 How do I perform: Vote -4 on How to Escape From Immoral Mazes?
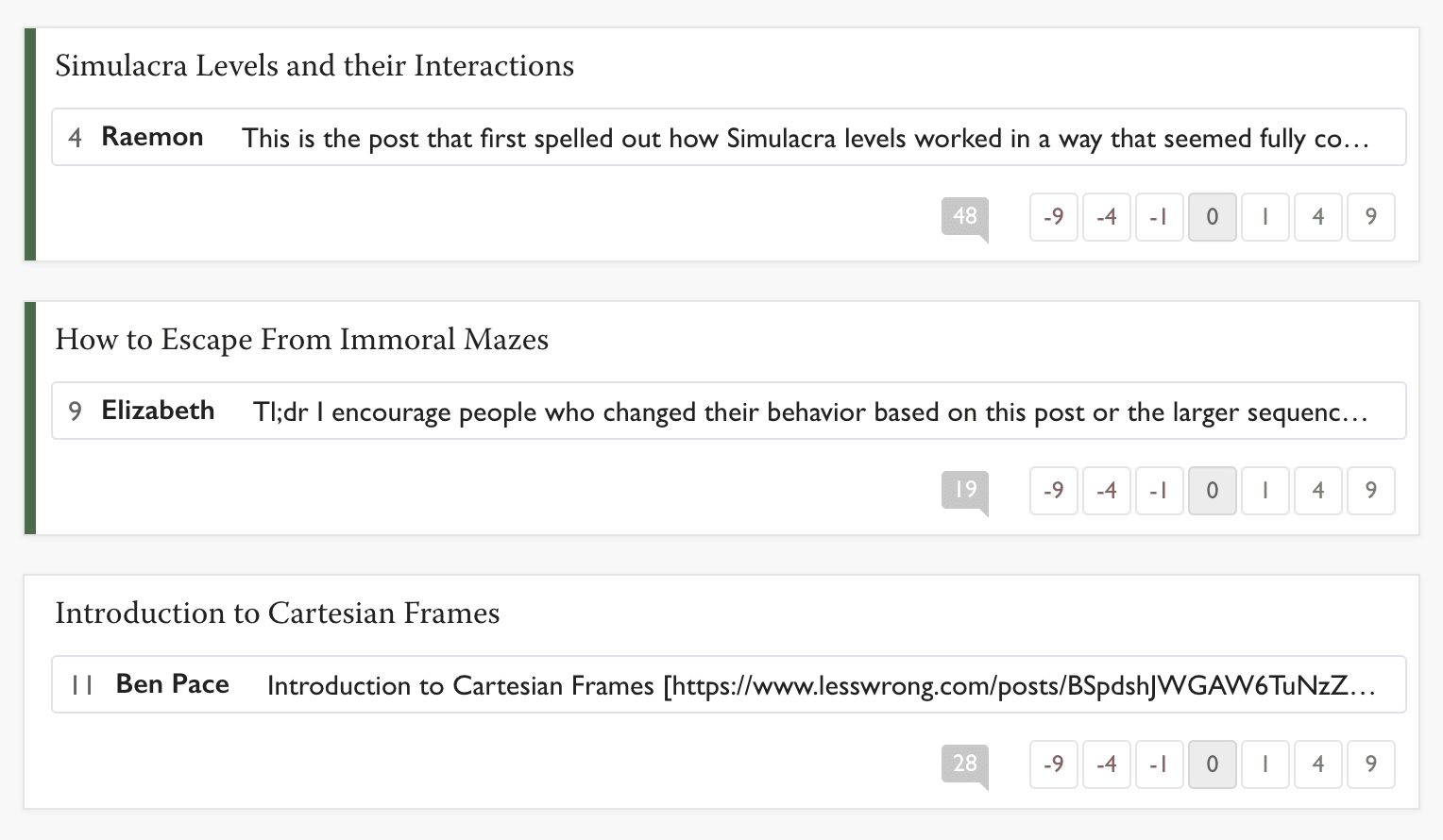tap(1107, 491)
